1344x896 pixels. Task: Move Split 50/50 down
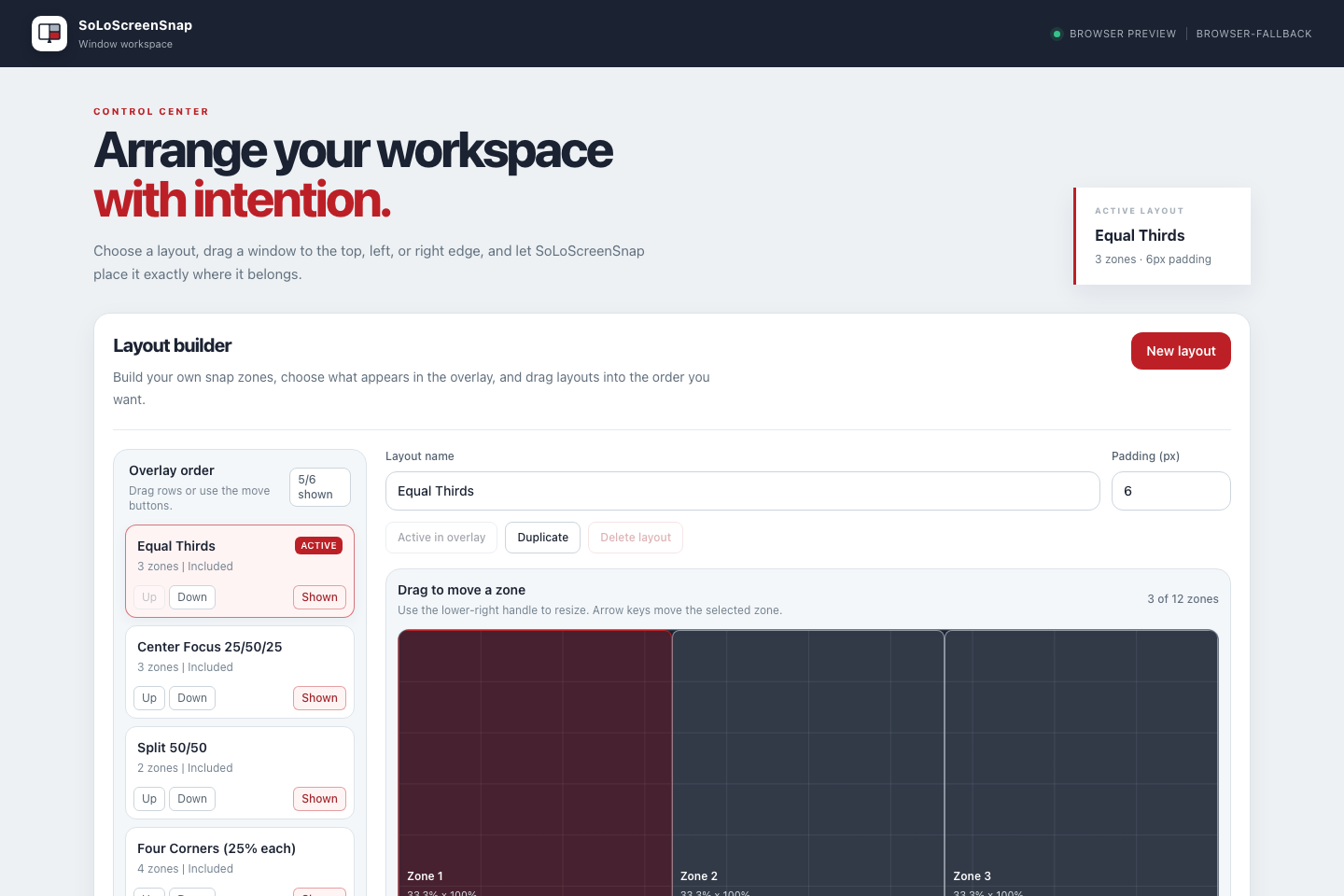pyautogui.click(x=192, y=799)
